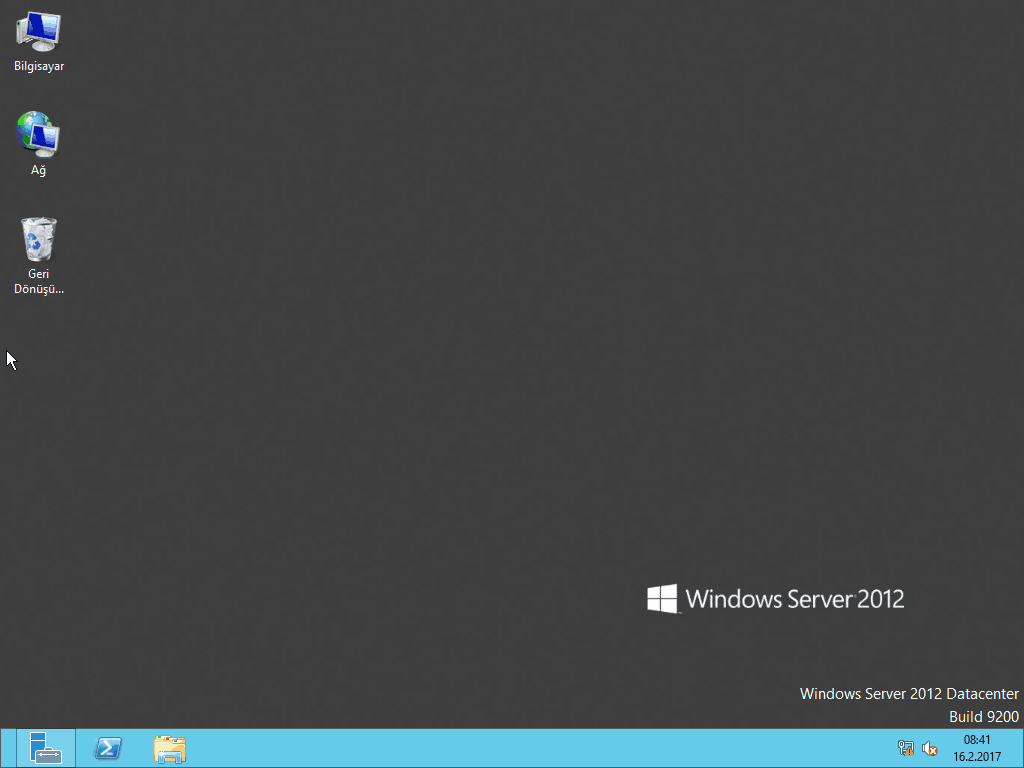
Task: Click the show desktop strip at taskbar end
Action: click(x=1020, y=748)
